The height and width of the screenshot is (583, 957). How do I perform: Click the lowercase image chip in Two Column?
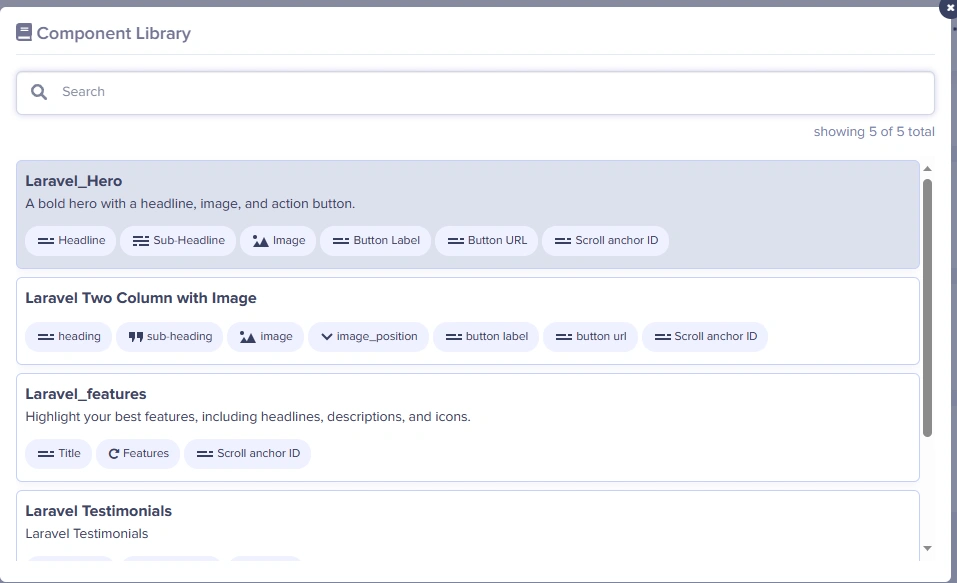tap(265, 336)
